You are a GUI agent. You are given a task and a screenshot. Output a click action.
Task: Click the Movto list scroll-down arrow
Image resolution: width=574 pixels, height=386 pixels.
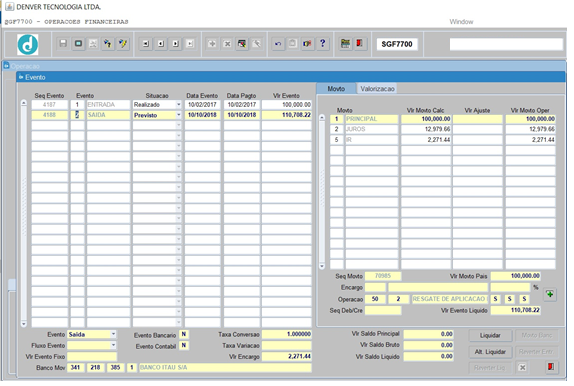tap(322, 266)
